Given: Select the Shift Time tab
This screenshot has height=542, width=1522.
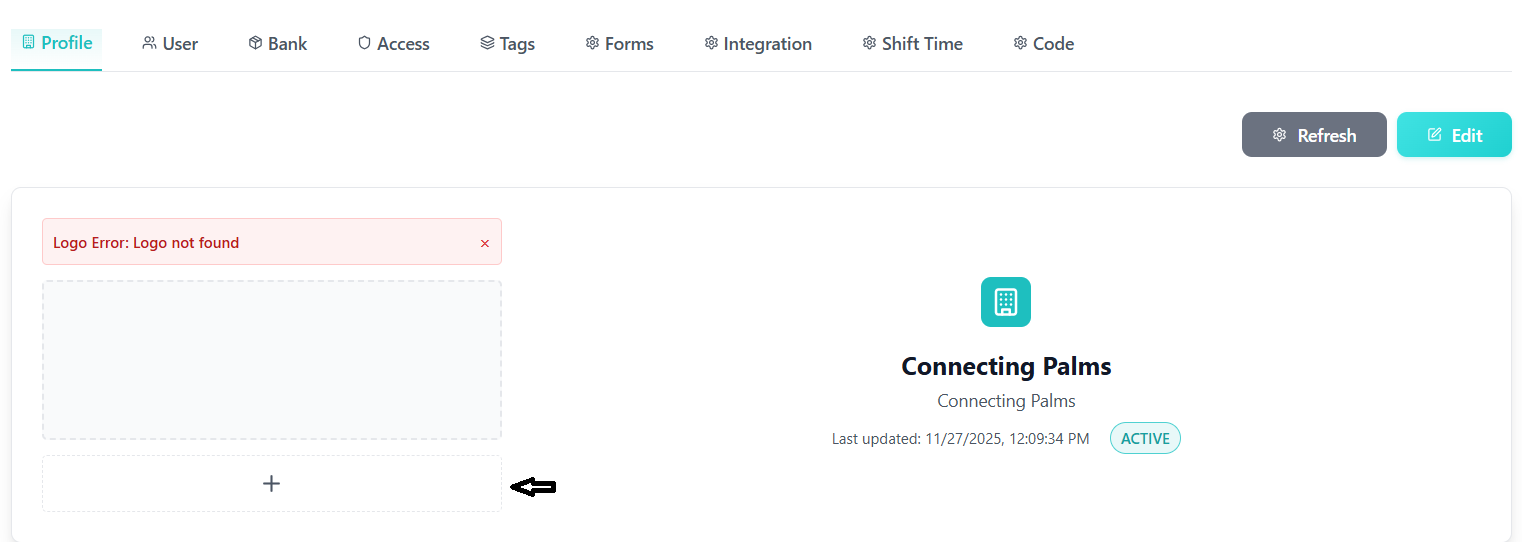Looking at the screenshot, I should (x=912, y=44).
